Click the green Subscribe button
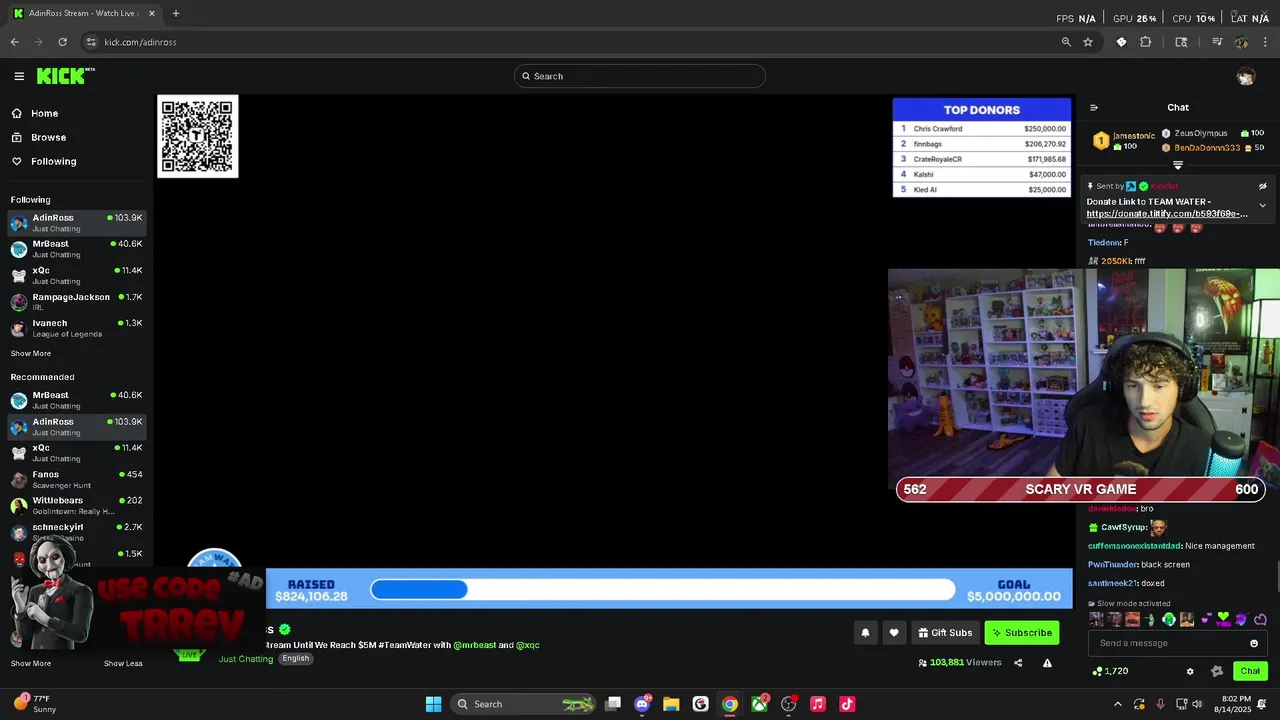Image resolution: width=1280 pixels, height=720 pixels. [x=1021, y=632]
